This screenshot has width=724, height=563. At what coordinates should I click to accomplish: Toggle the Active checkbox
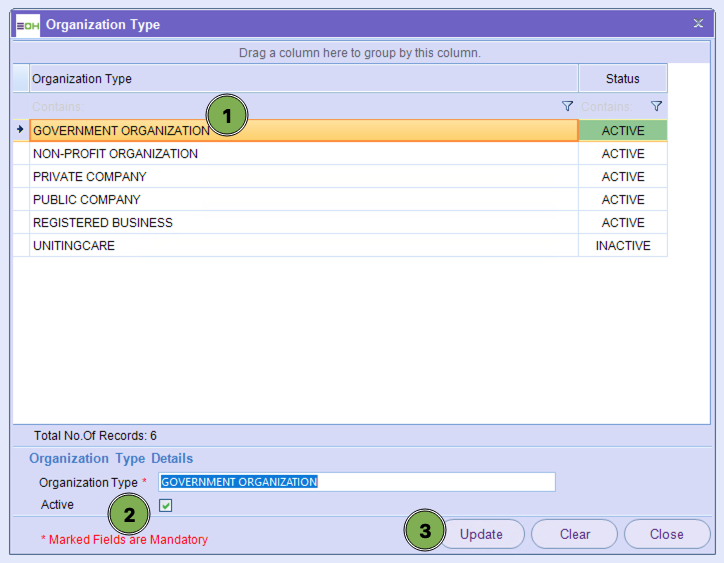coord(166,505)
